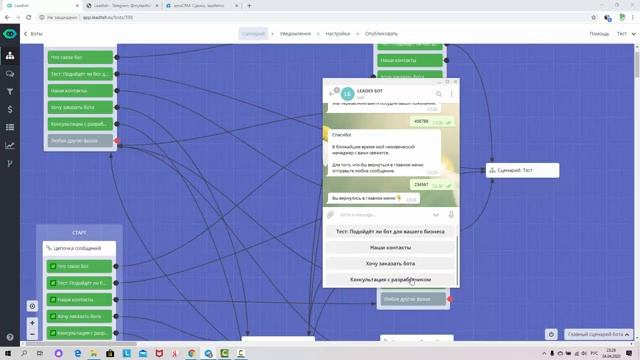The image size is (640, 360).
Task: Center the canvas with target button
Action: [32, 306]
